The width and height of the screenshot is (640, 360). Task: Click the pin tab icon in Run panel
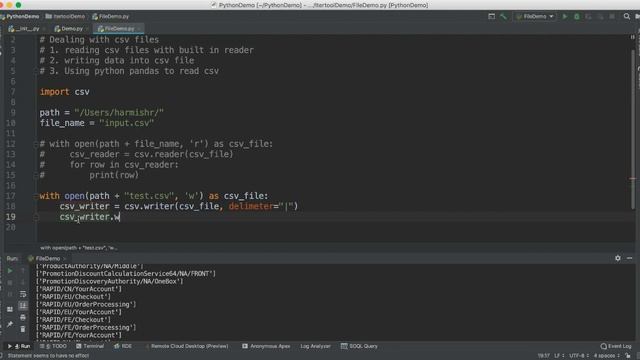pos(10,324)
